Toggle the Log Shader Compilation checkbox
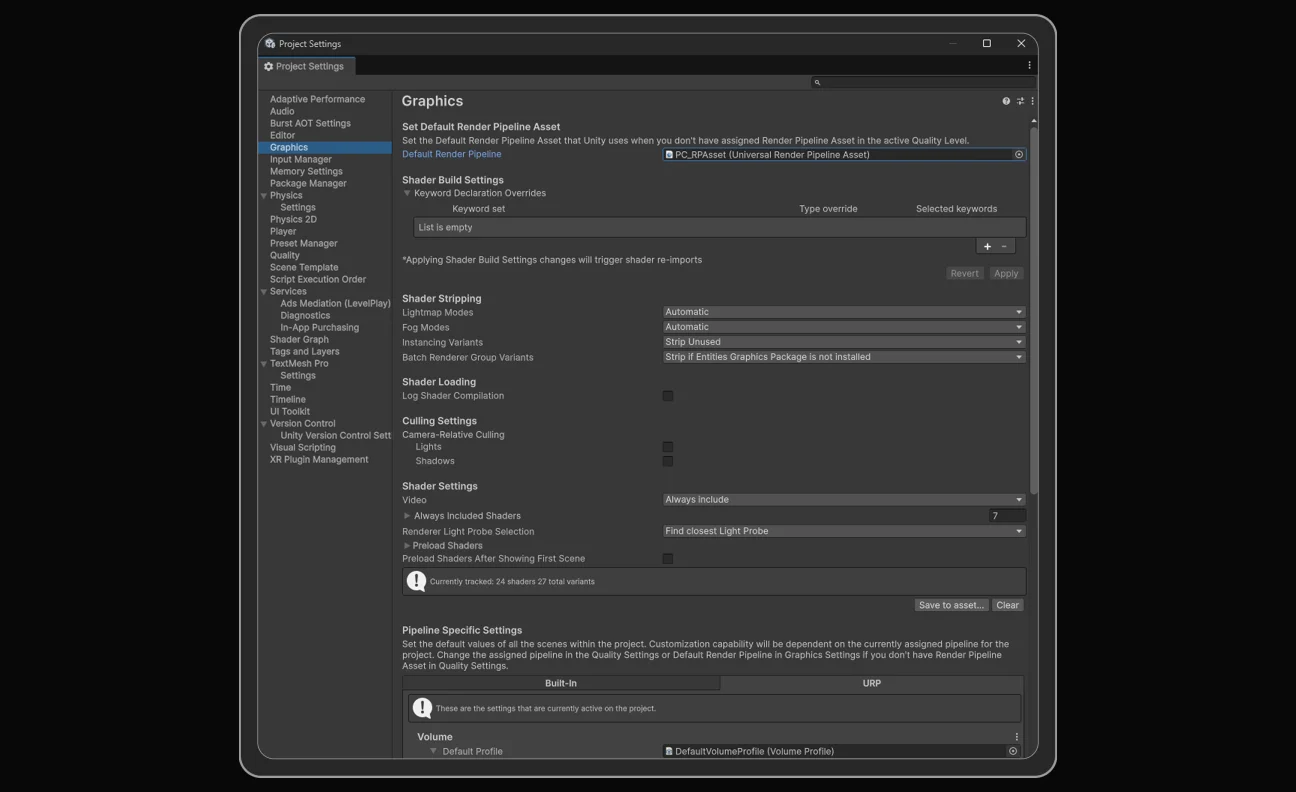 coord(668,396)
